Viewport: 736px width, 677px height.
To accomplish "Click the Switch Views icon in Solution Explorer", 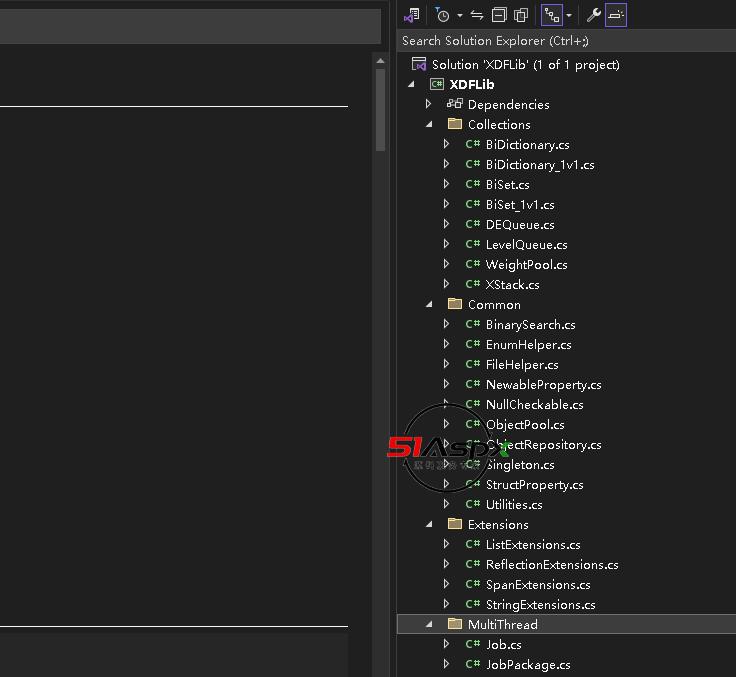I will [x=412, y=15].
